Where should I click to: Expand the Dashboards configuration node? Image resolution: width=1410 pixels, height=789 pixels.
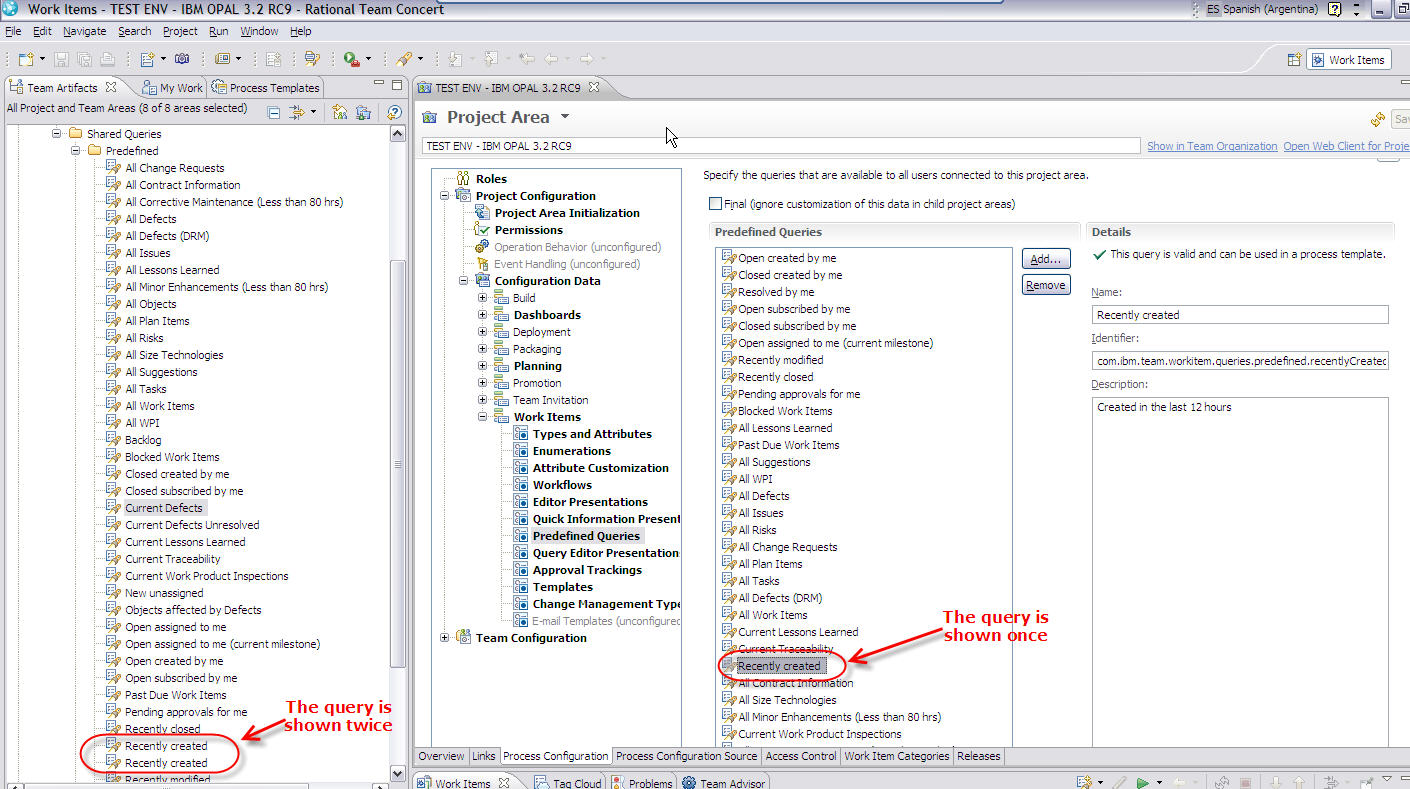[x=483, y=315]
